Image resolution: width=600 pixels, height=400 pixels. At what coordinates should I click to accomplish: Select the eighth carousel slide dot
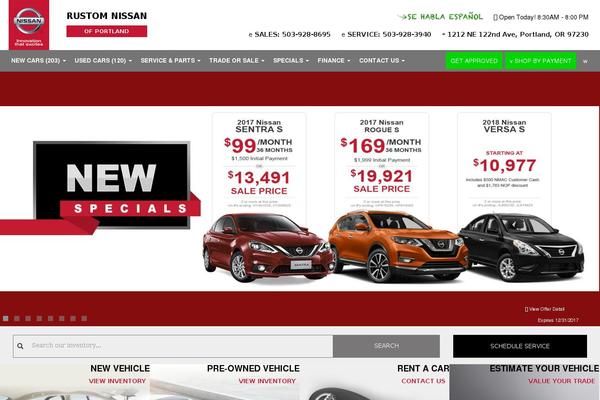pyautogui.click(x=84, y=318)
